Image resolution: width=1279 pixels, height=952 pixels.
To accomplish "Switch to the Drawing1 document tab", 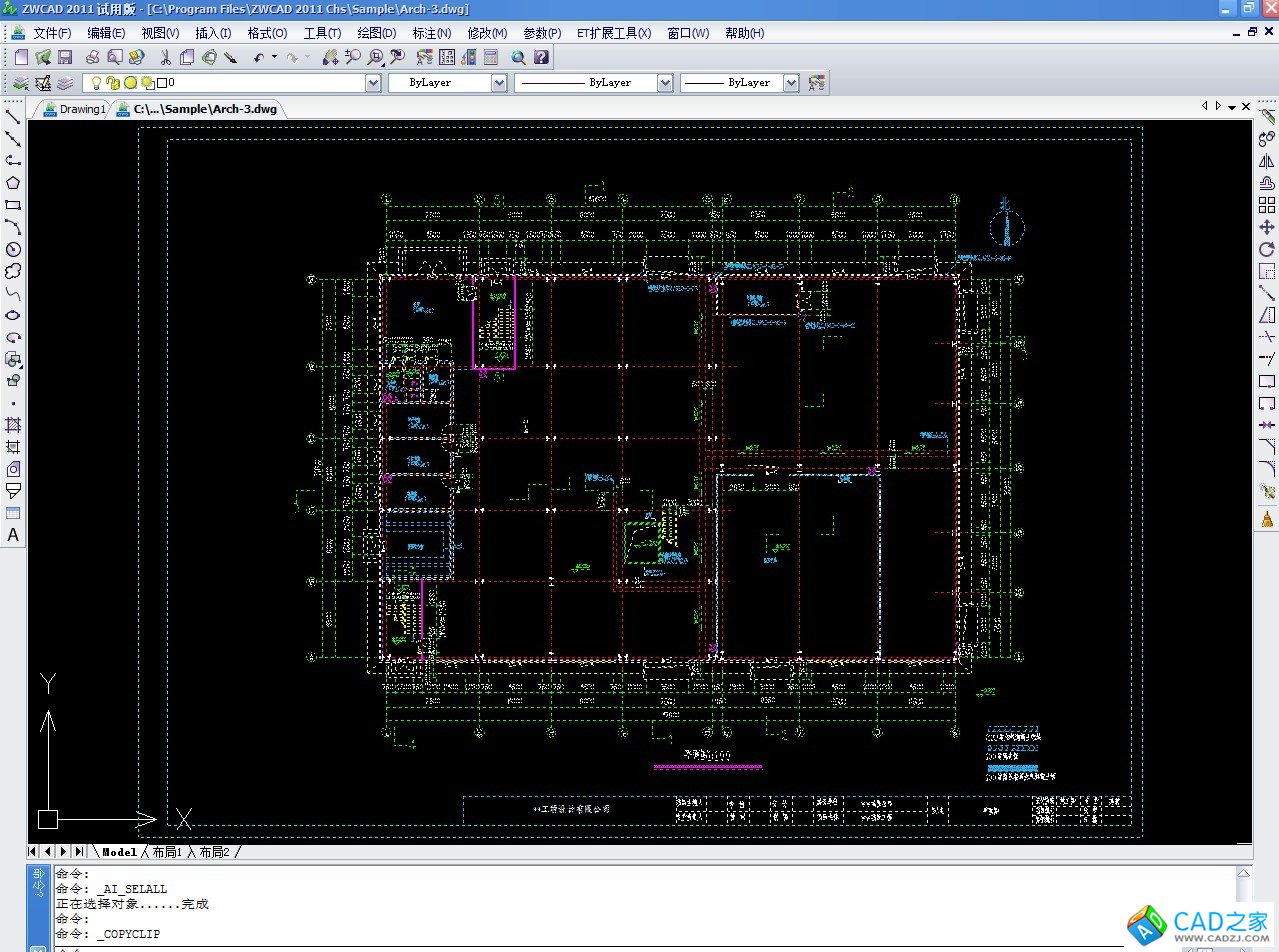I will pyautogui.click(x=74, y=109).
